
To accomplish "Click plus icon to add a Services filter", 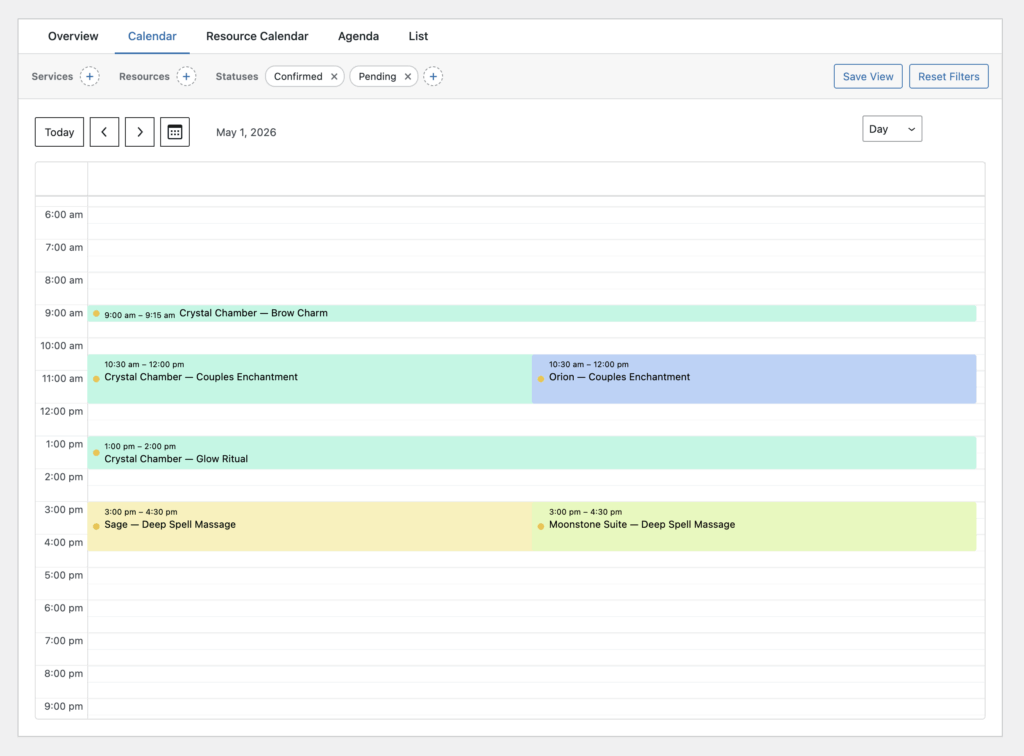I will coord(89,76).
